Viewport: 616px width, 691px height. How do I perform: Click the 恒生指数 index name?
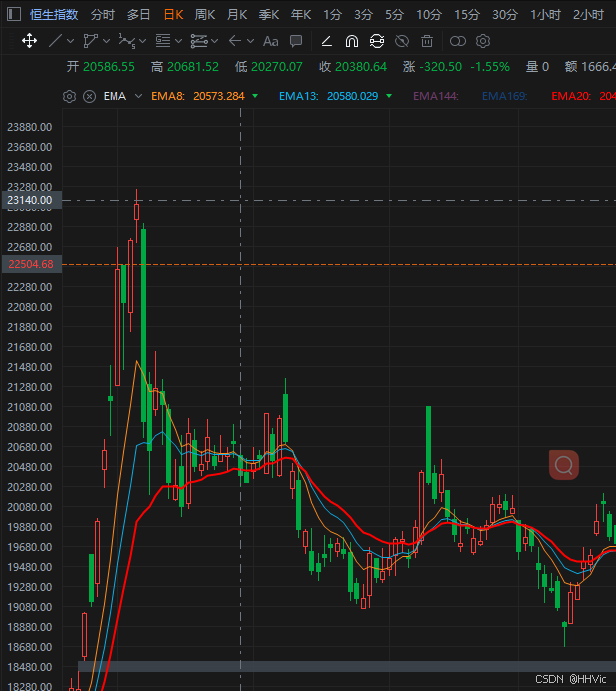click(x=54, y=15)
